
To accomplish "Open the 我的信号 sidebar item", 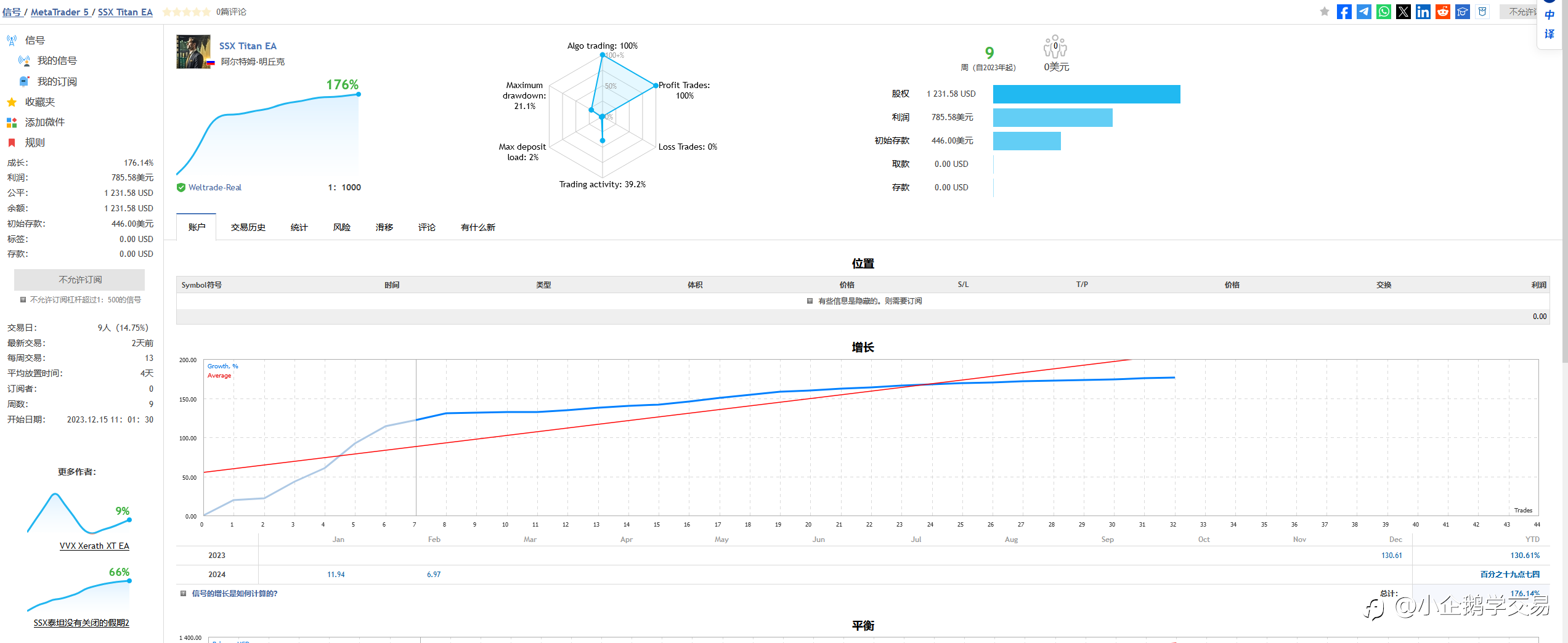I will [57, 61].
